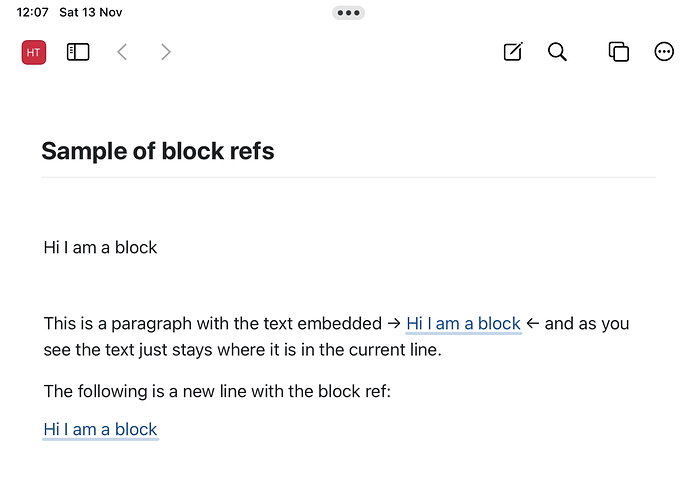Go back with the left chevron
The image size is (690, 483).
pos(122,52)
